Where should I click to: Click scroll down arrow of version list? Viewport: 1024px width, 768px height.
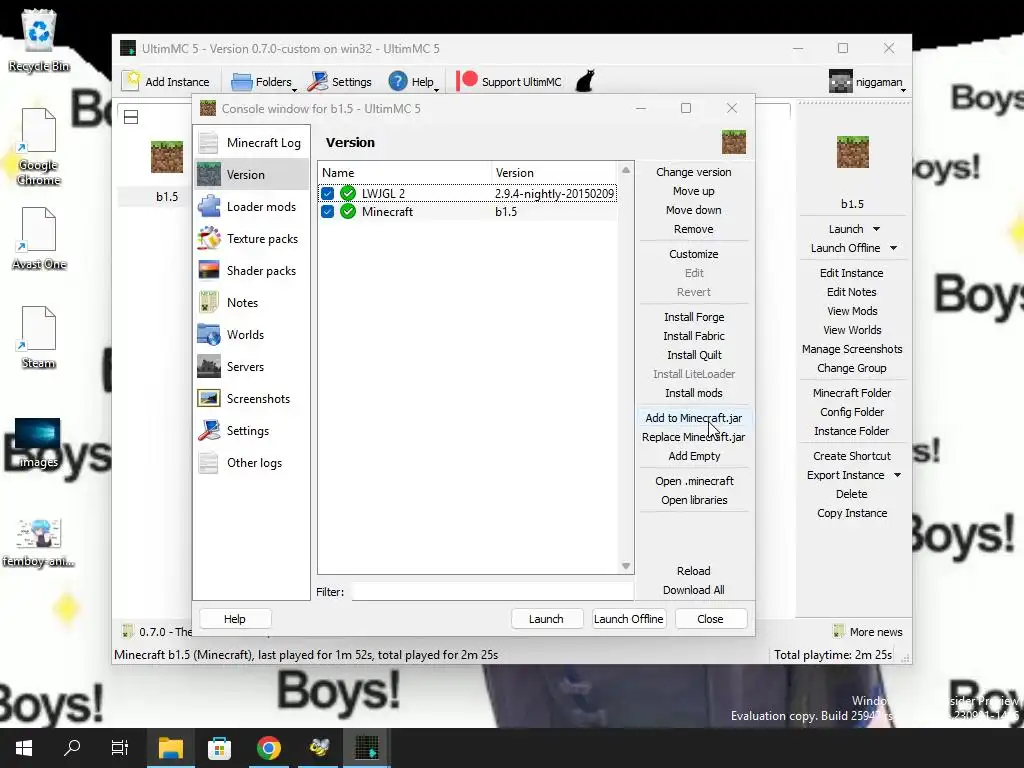tap(626, 566)
